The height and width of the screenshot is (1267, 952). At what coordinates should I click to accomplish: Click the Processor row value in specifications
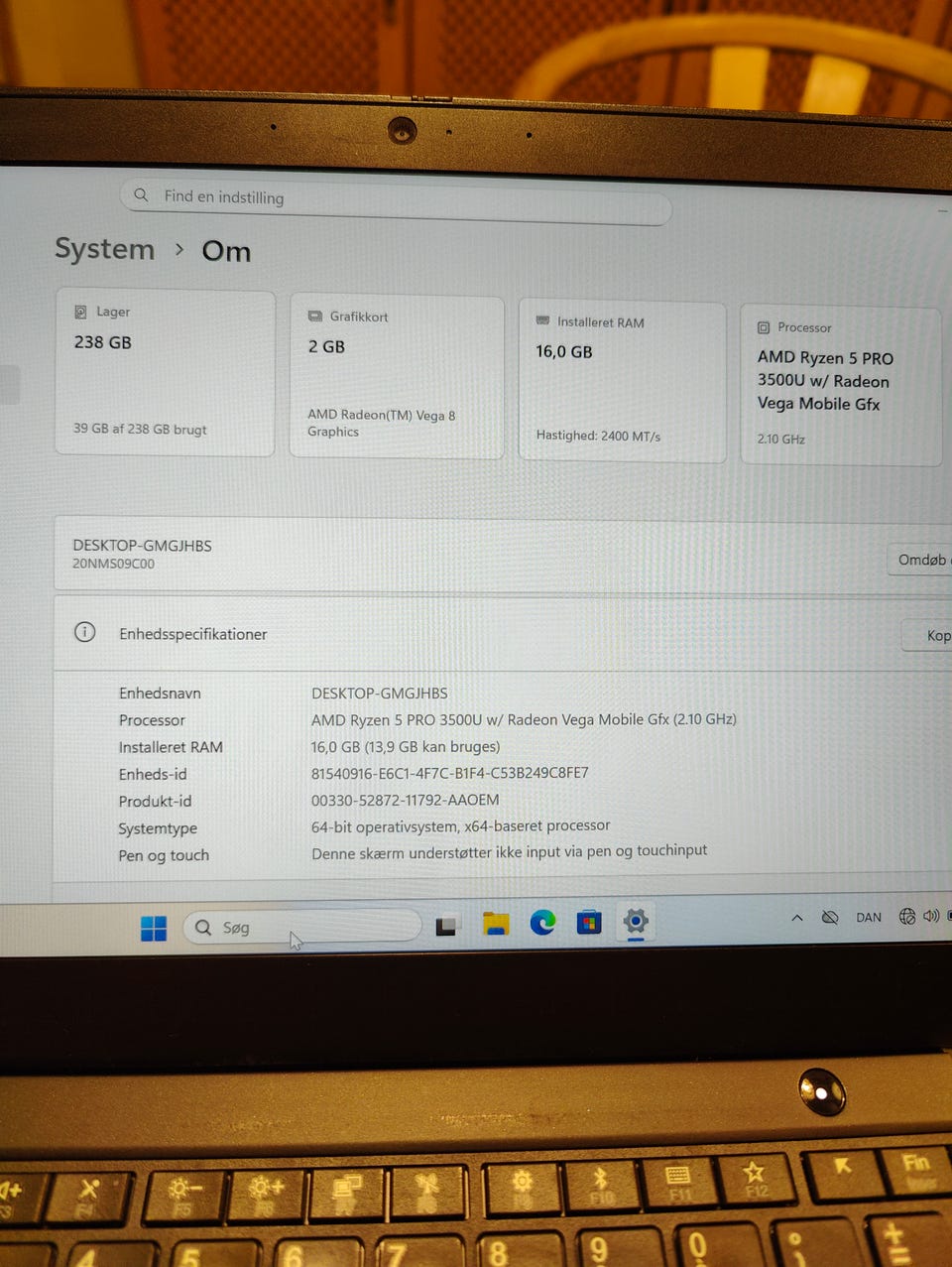524,719
